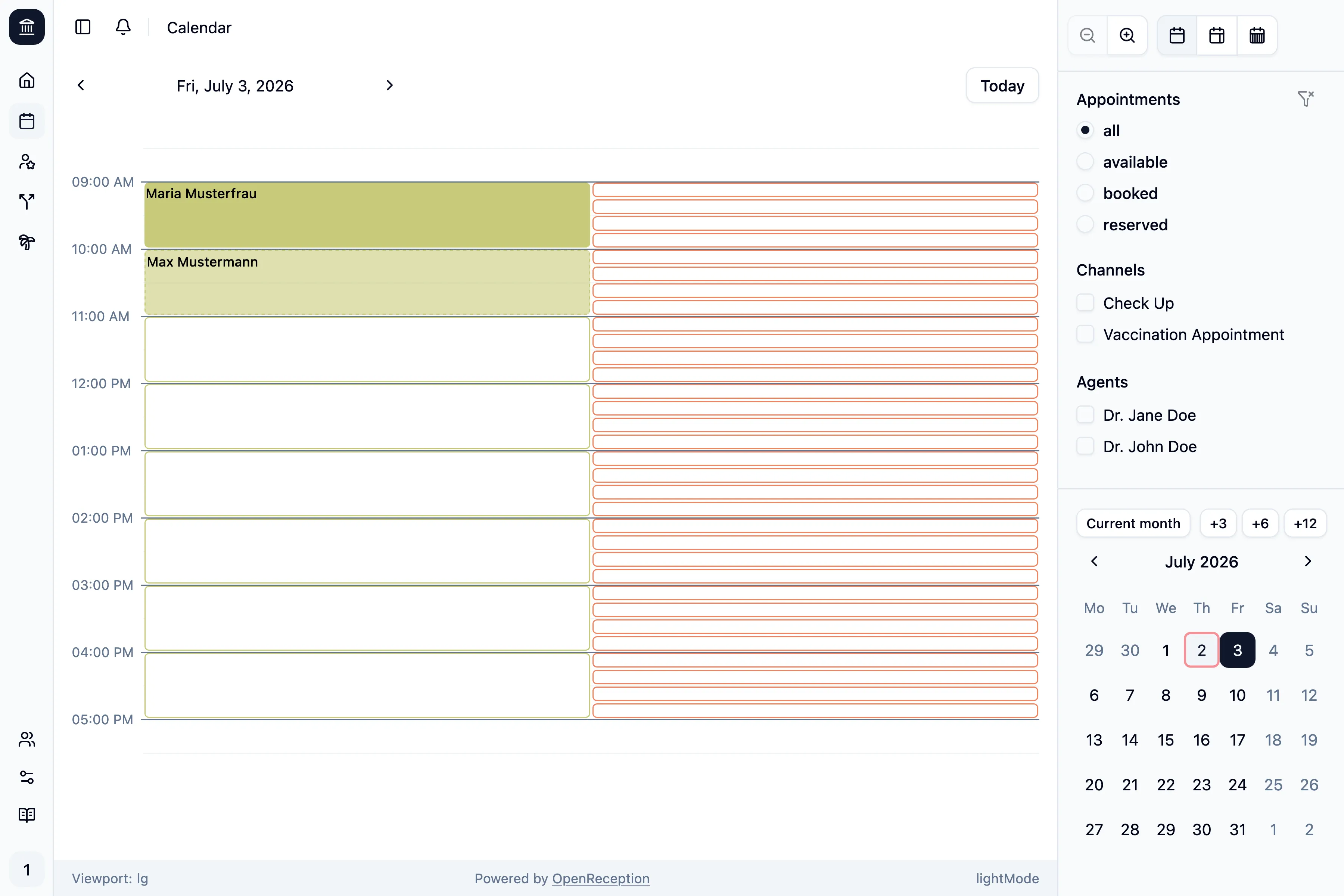Select the empty 11:00 AM slot
1344x896 pixels.
(367, 349)
